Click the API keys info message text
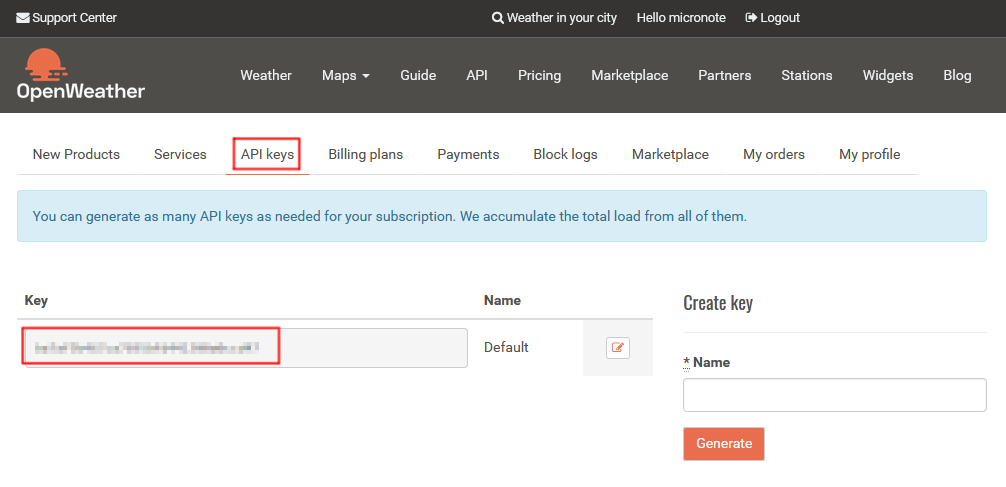 click(x=389, y=216)
